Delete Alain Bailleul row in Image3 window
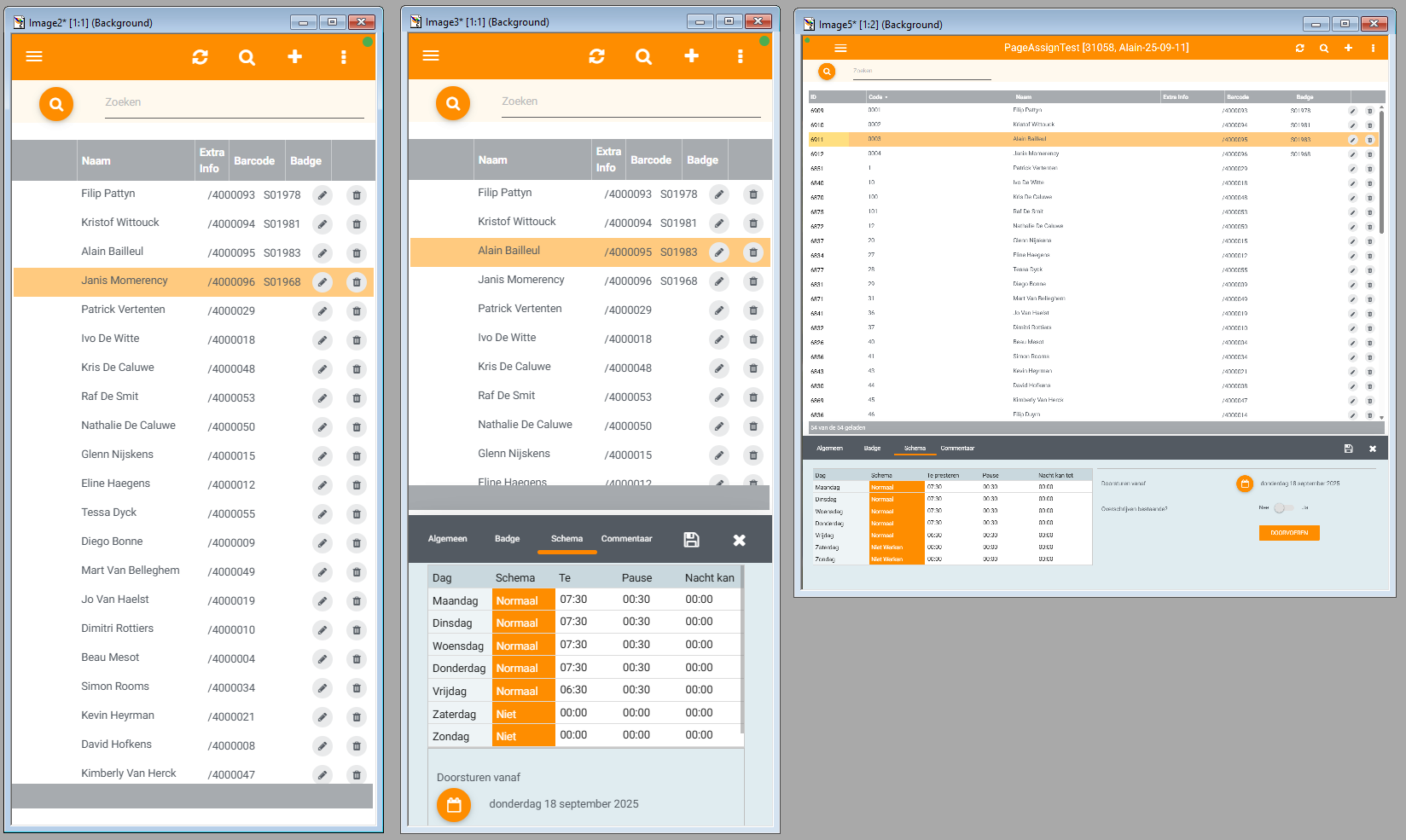 753,252
